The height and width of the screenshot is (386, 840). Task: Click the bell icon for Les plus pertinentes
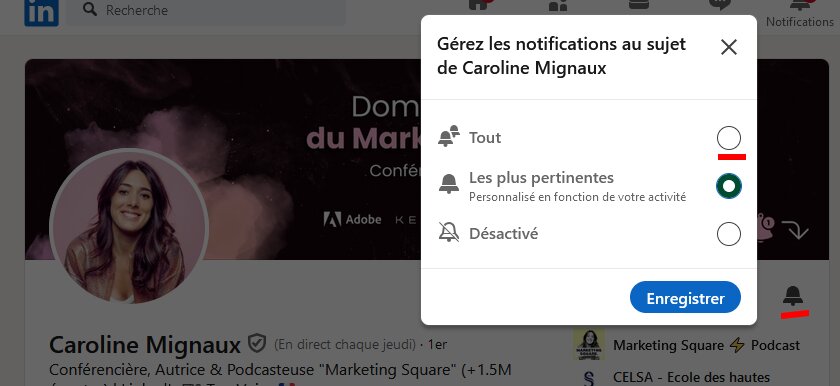(x=449, y=184)
